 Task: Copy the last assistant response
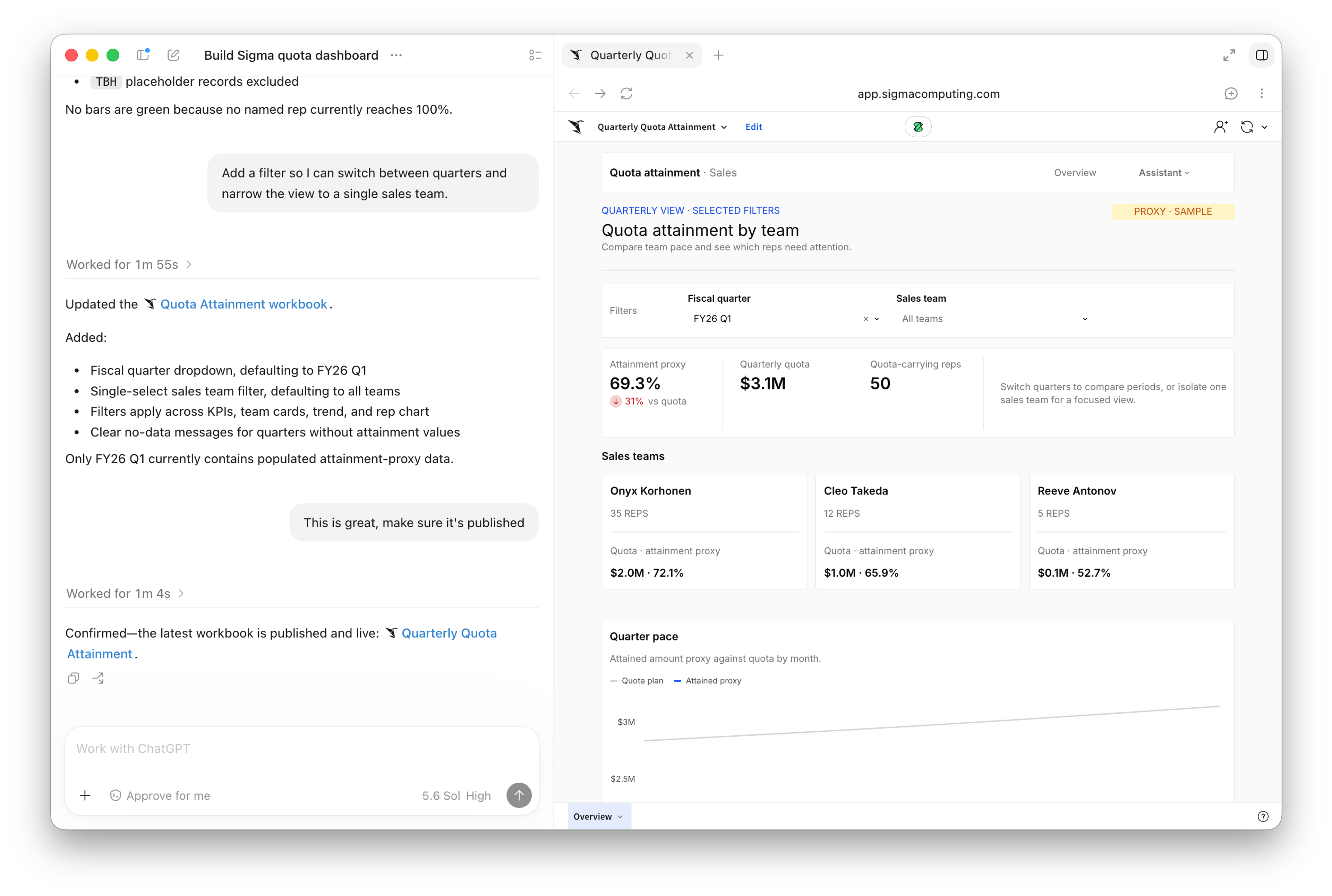(73, 678)
